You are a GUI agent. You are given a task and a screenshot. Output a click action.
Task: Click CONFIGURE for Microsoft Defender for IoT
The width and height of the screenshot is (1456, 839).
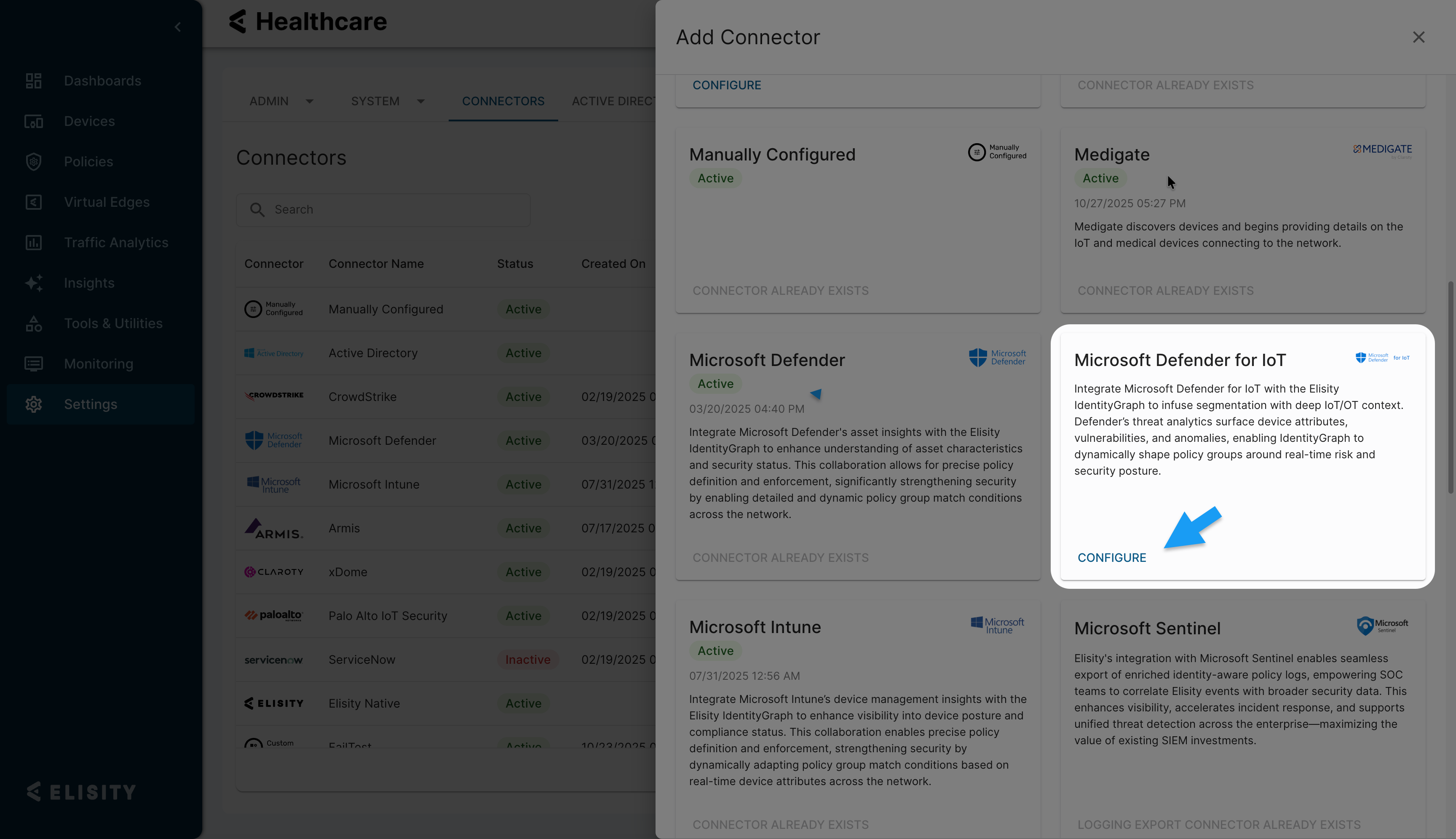(x=1111, y=558)
